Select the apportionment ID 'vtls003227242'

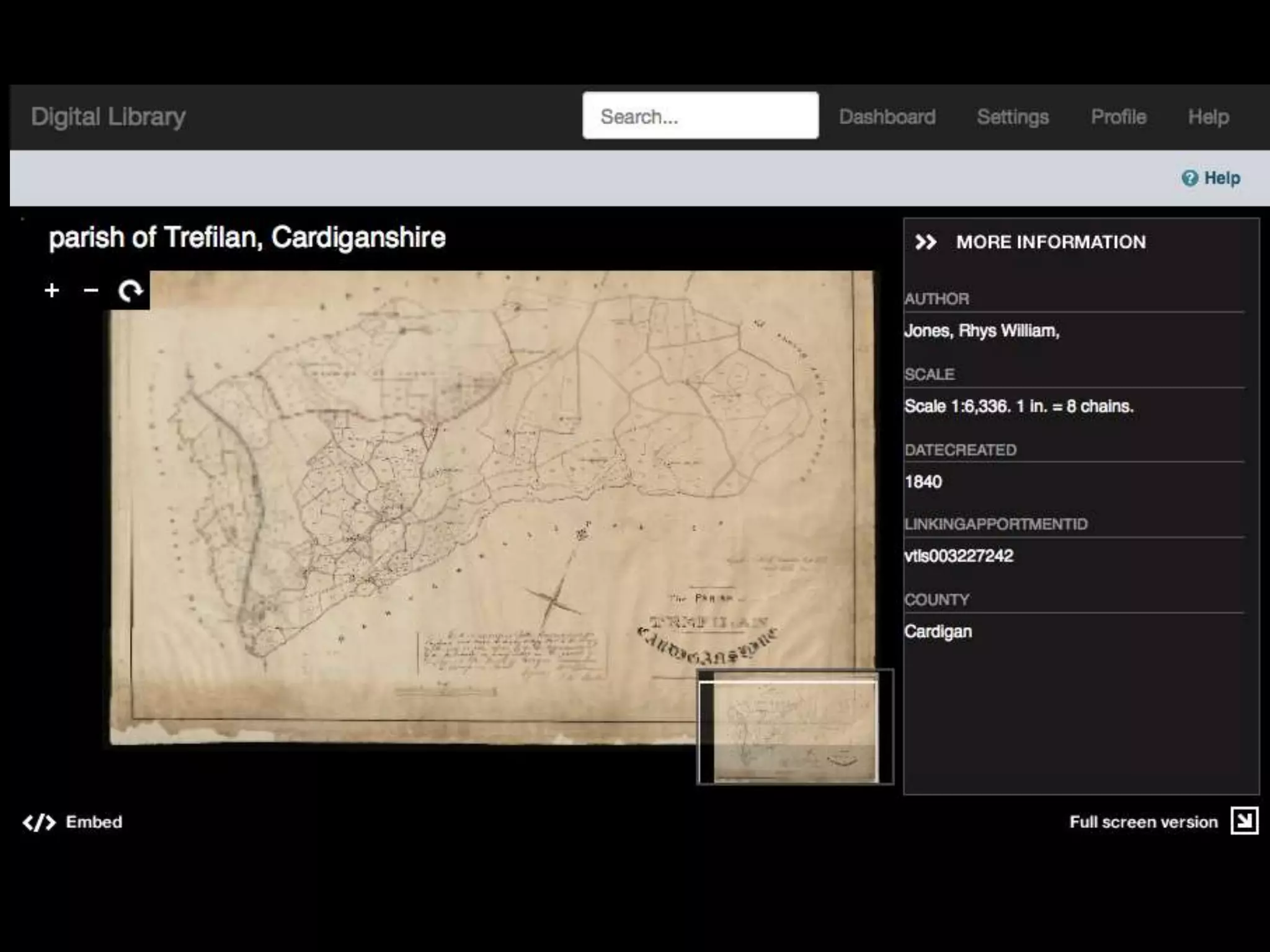959,556
